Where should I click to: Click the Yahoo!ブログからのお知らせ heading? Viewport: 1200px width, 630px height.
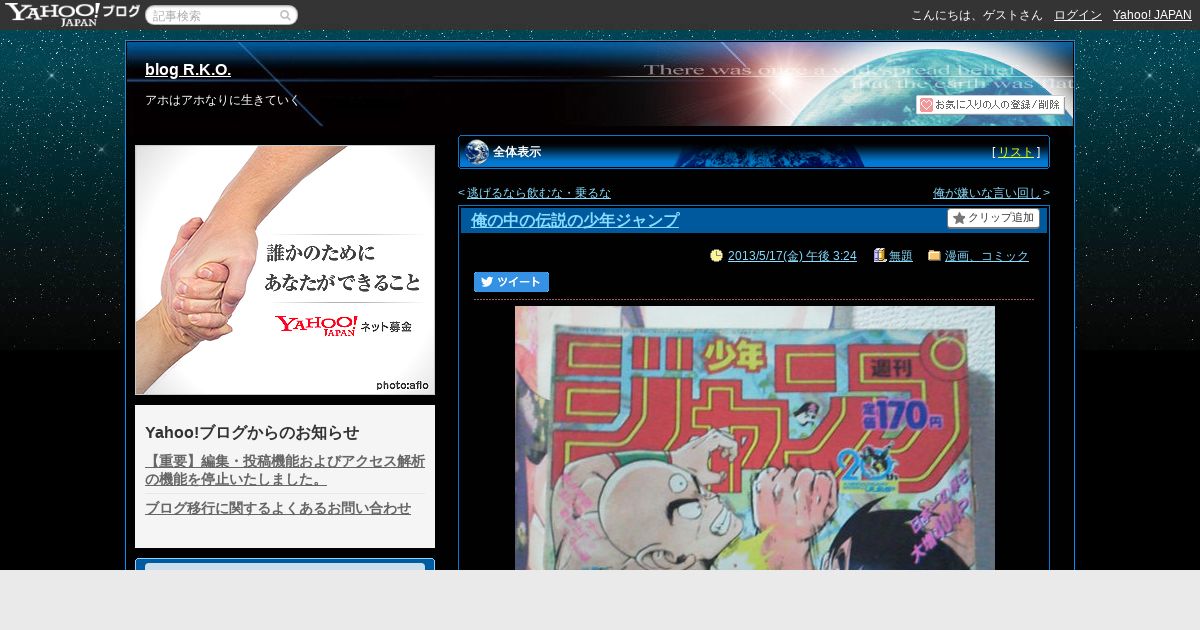[252, 432]
